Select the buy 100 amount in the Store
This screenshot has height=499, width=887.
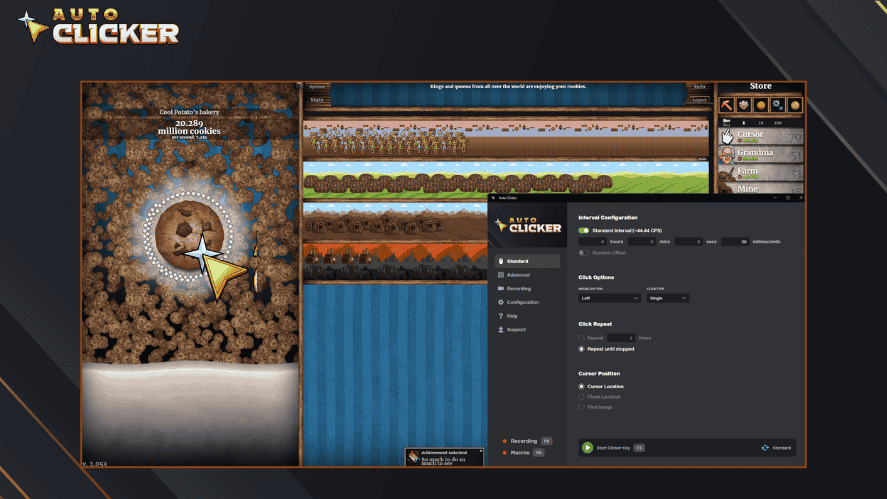pos(778,122)
